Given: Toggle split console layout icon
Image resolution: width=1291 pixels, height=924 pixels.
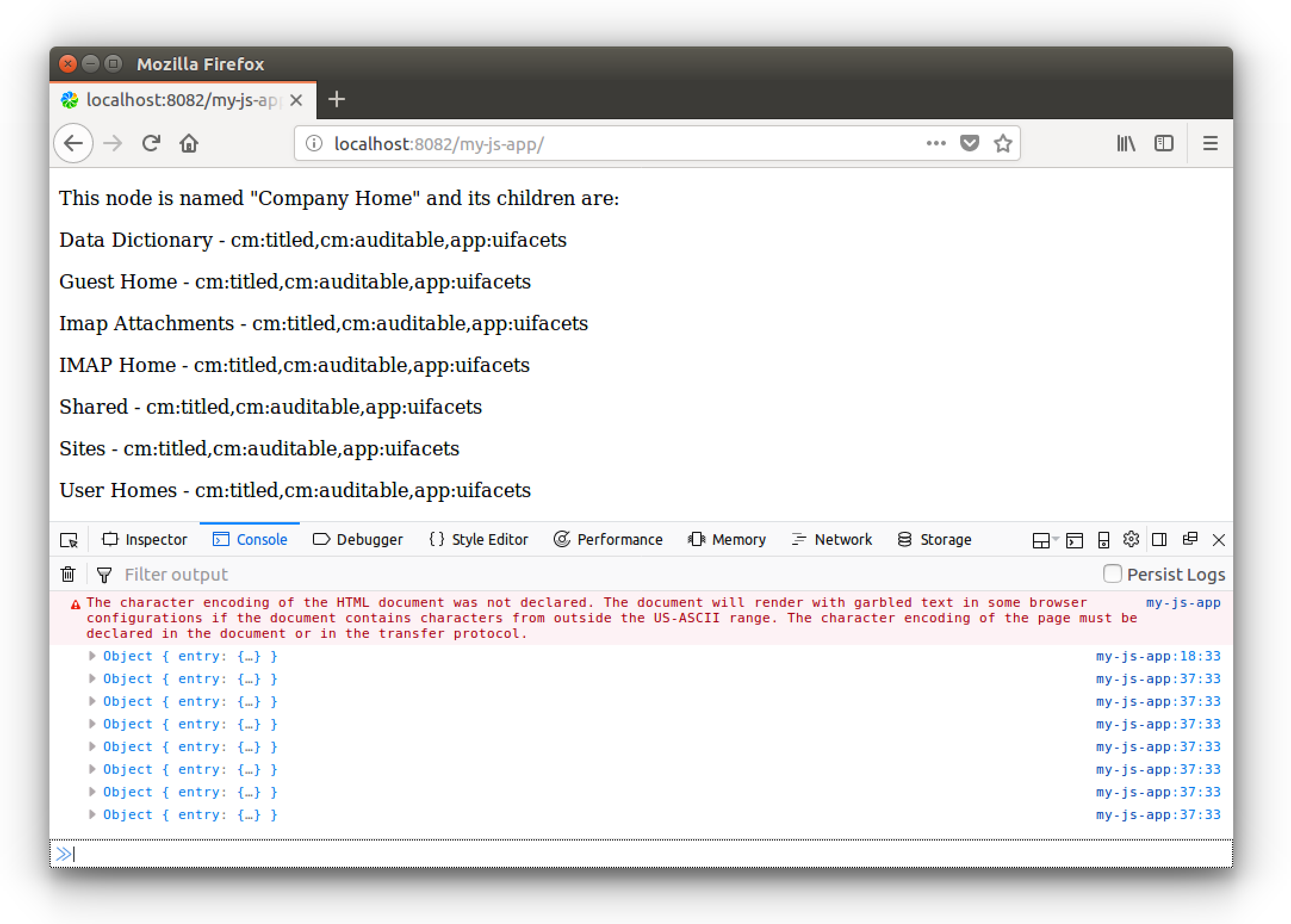Looking at the screenshot, I should click(1074, 540).
